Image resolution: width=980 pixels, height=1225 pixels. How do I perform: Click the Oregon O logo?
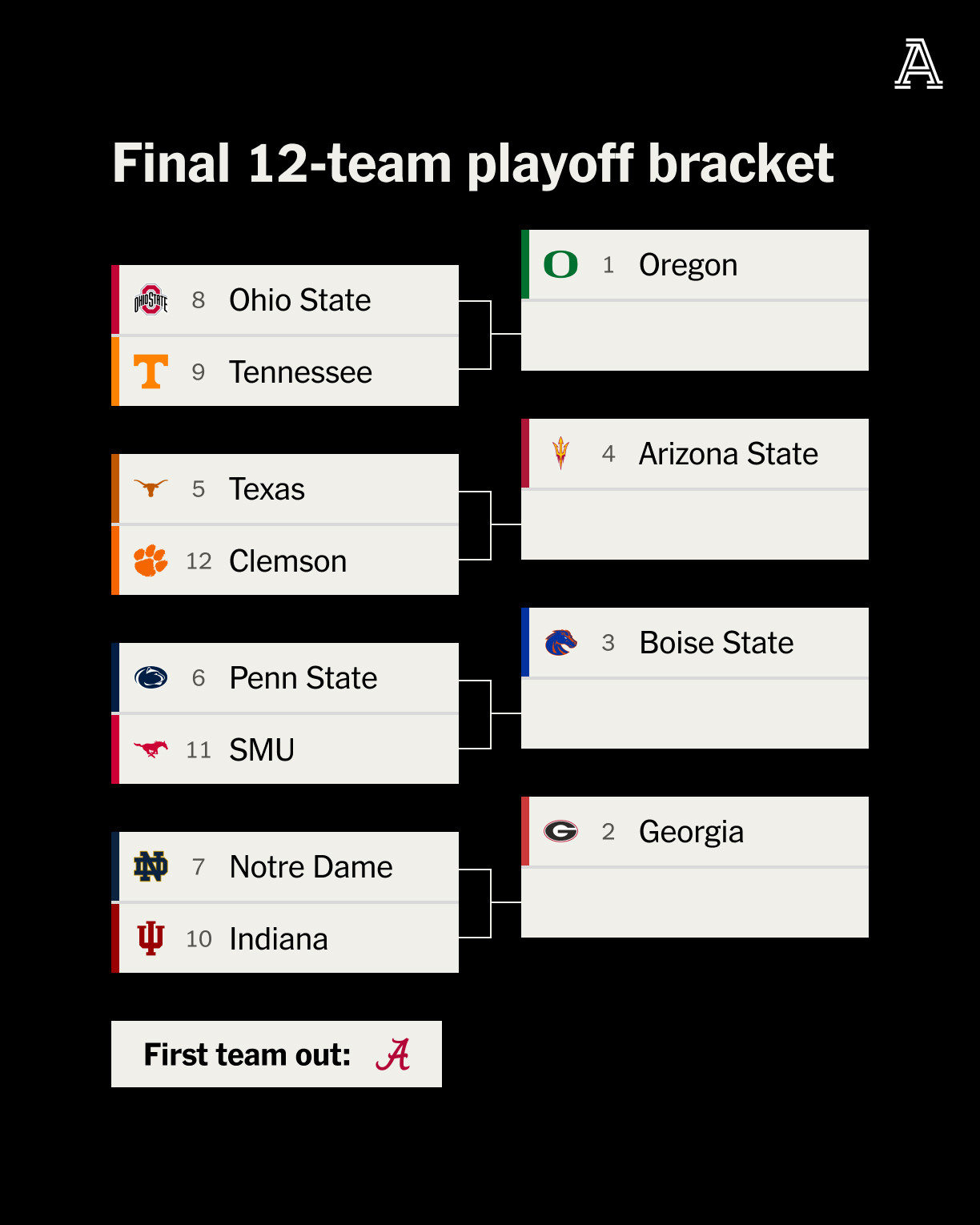tap(560, 264)
